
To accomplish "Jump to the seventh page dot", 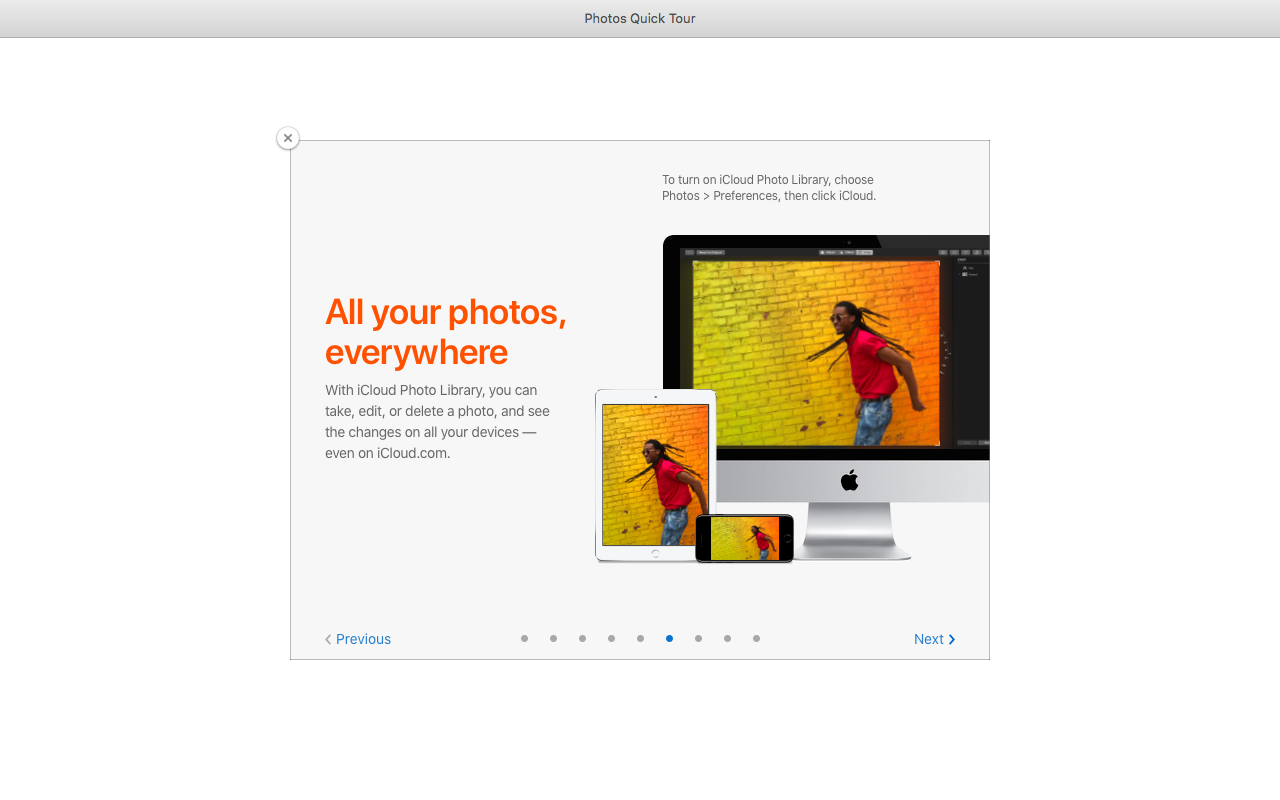I will [698, 638].
